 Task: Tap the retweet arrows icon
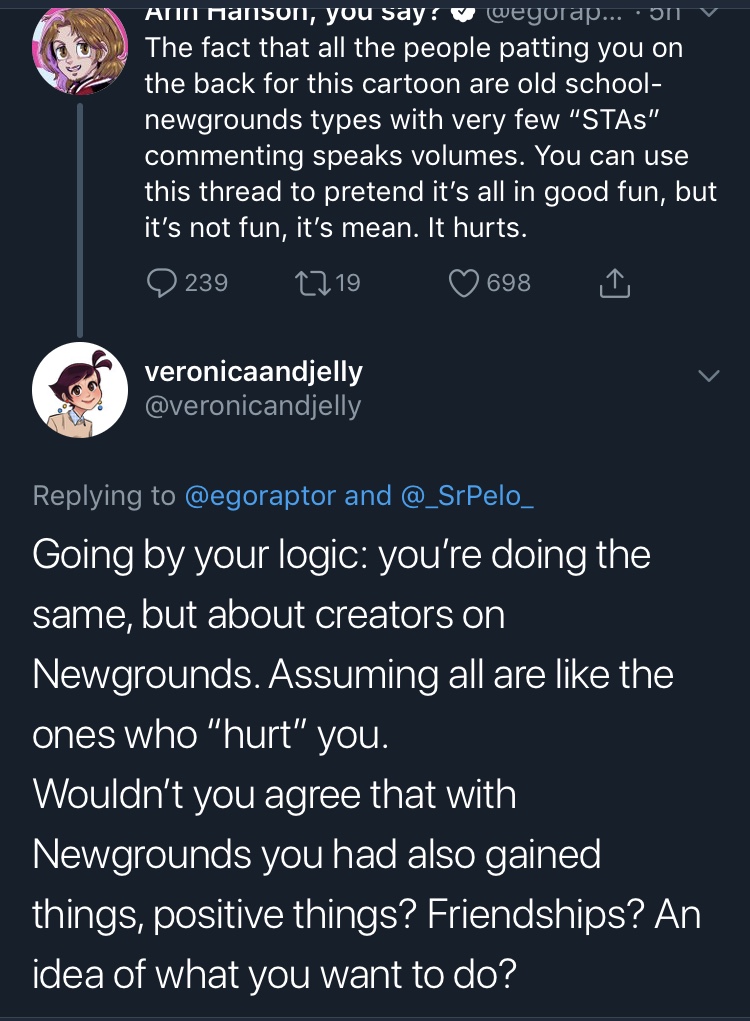310,283
